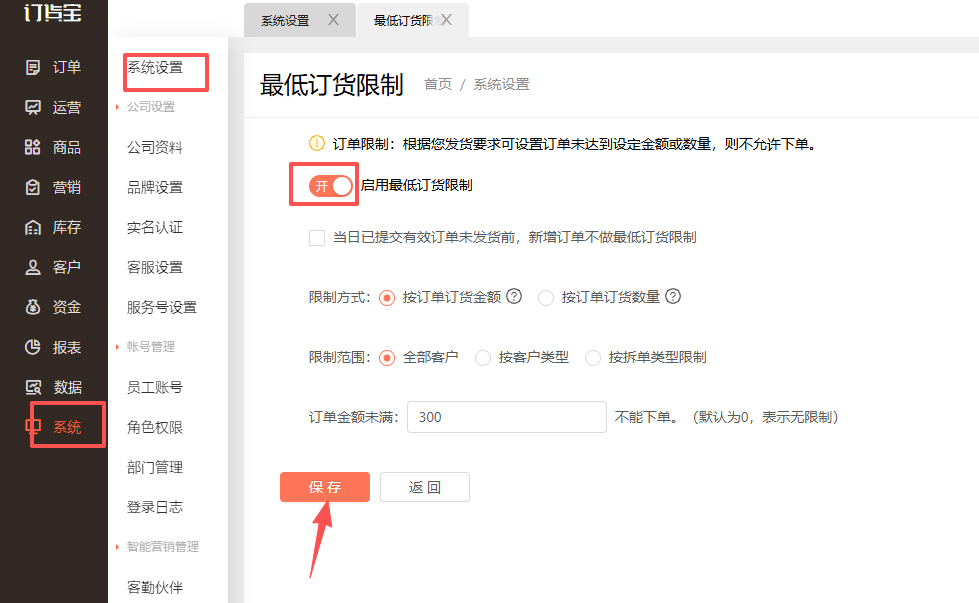
Task: Go to 首页 via breadcrumb
Action: 438,84
